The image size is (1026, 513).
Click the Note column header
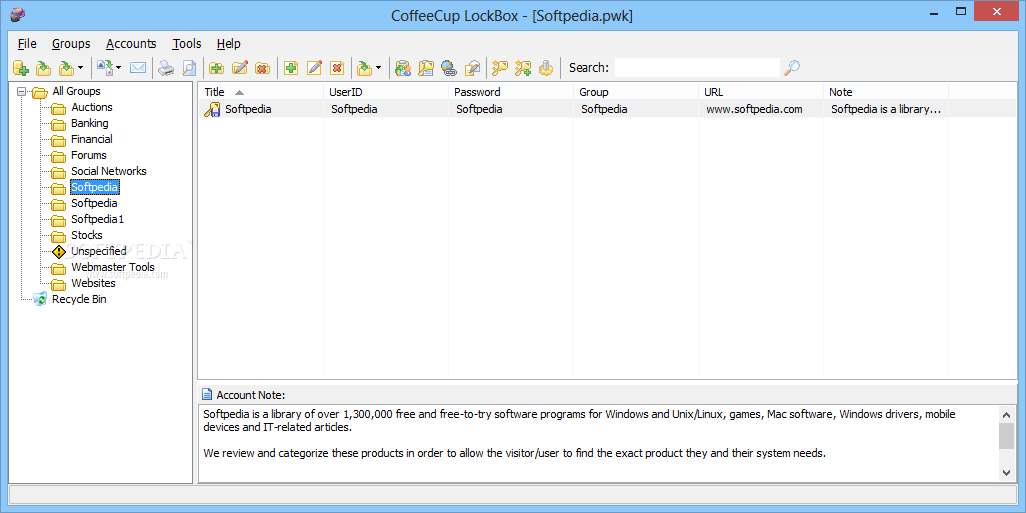(886, 92)
